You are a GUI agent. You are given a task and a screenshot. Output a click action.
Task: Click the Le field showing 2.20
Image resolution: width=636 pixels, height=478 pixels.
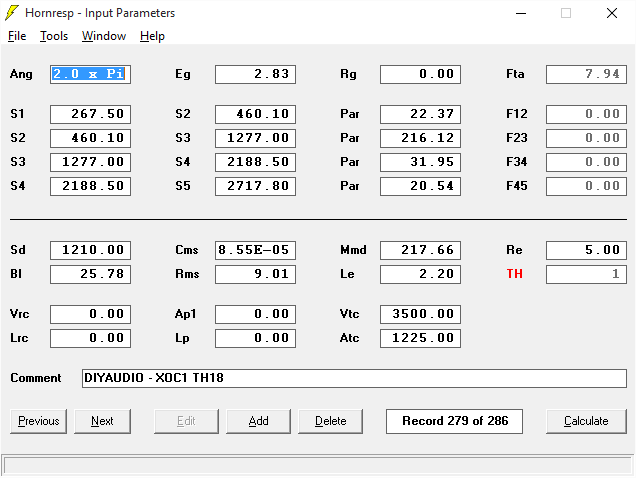(420, 274)
